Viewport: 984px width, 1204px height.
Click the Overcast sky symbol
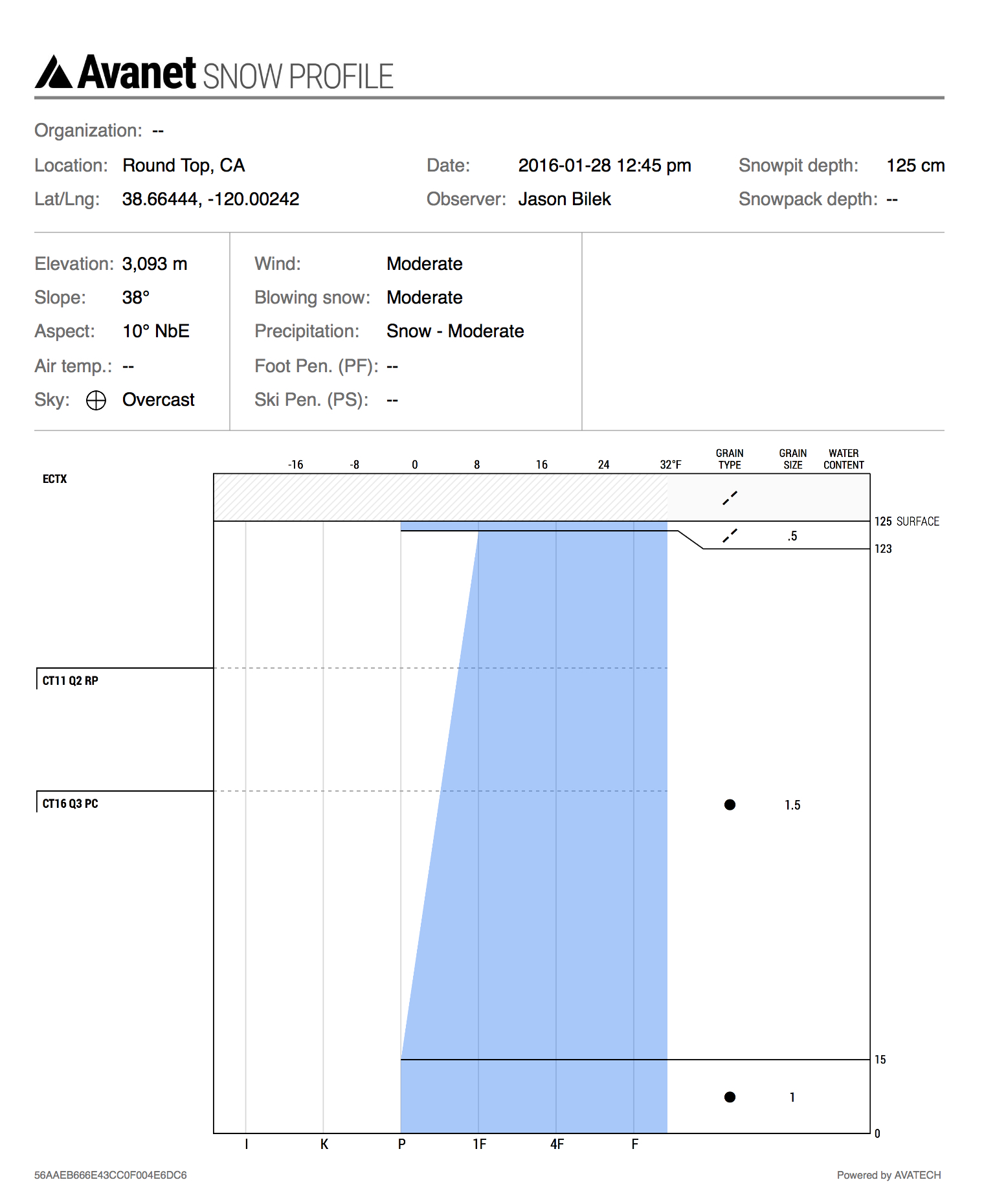[x=96, y=401]
